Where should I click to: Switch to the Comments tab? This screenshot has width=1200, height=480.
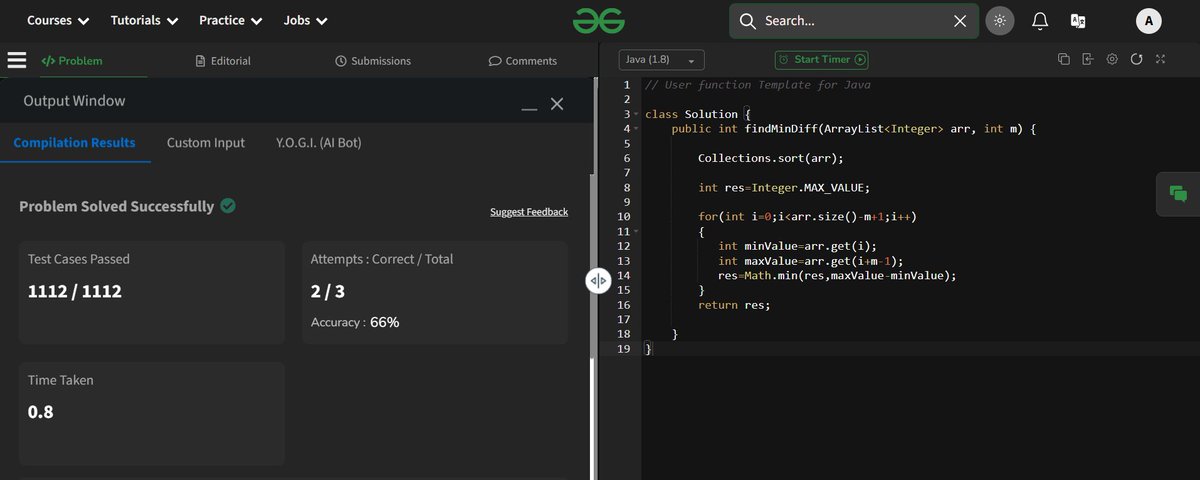pyautogui.click(x=522, y=61)
